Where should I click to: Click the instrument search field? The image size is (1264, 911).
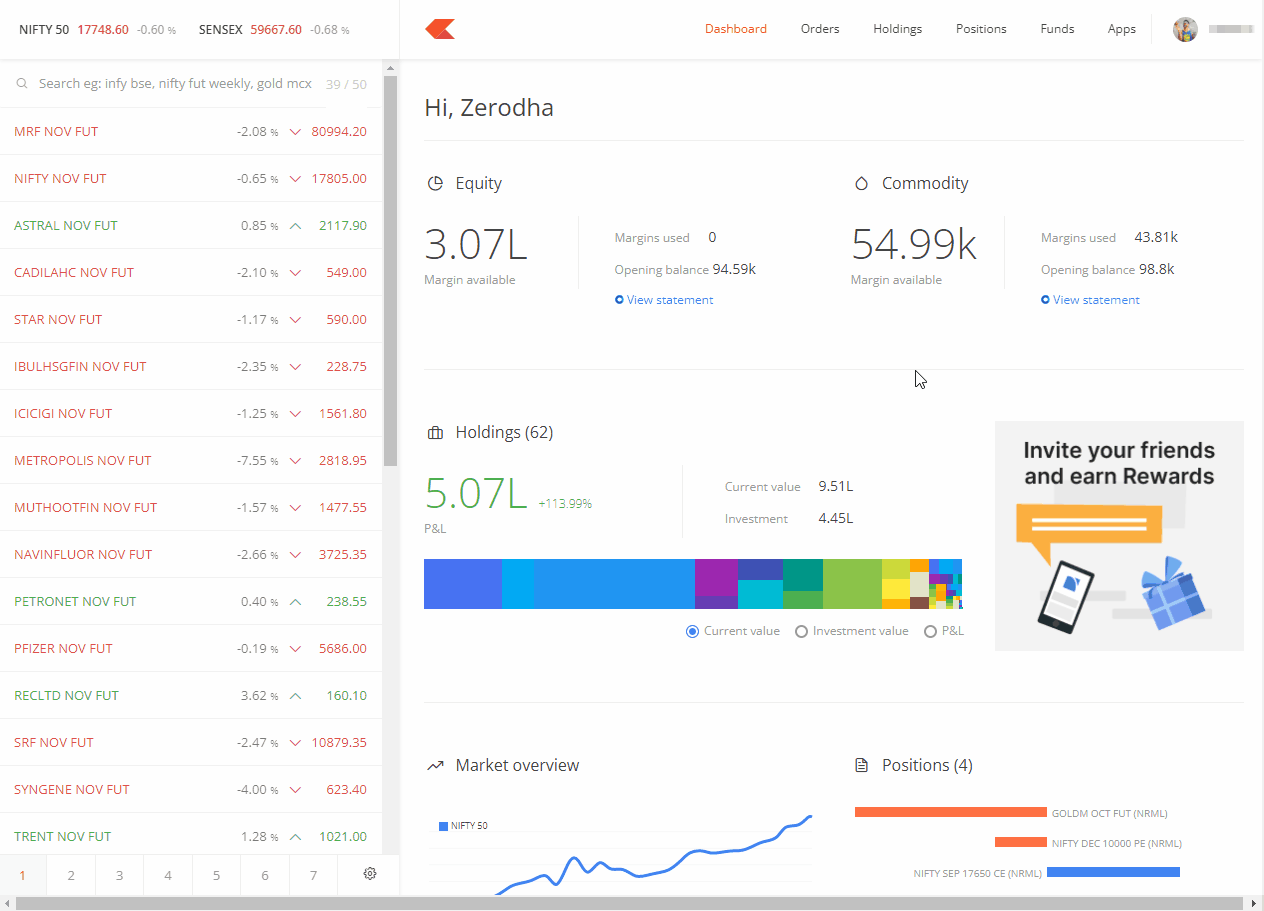tap(175, 84)
